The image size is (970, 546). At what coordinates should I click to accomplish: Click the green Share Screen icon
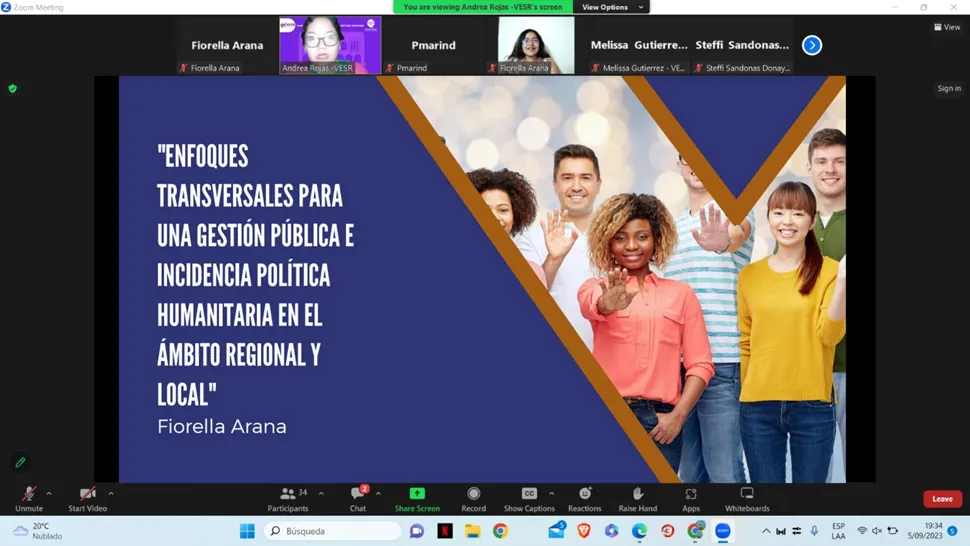pyautogui.click(x=417, y=494)
